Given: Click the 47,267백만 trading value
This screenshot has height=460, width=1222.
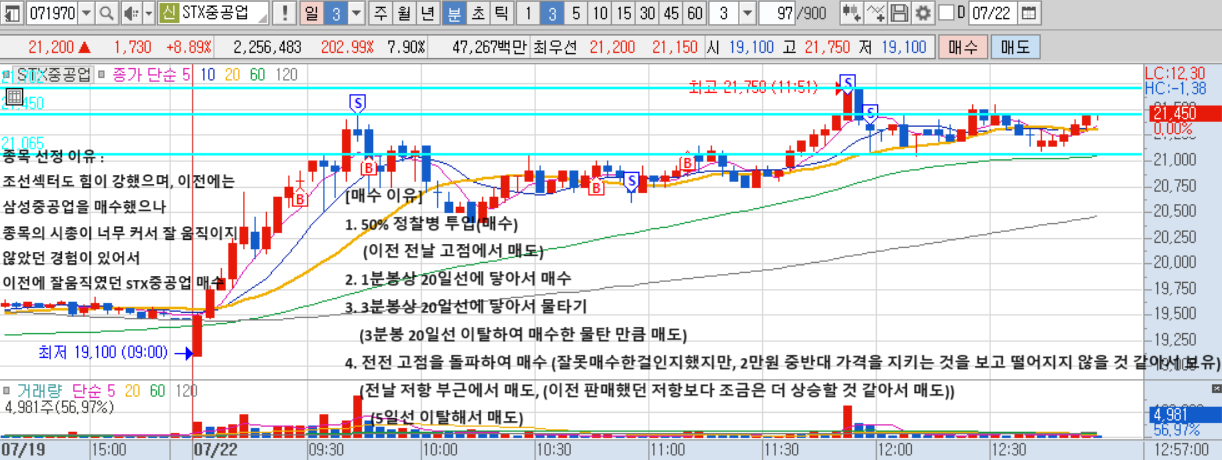Looking at the screenshot, I should point(489,46).
